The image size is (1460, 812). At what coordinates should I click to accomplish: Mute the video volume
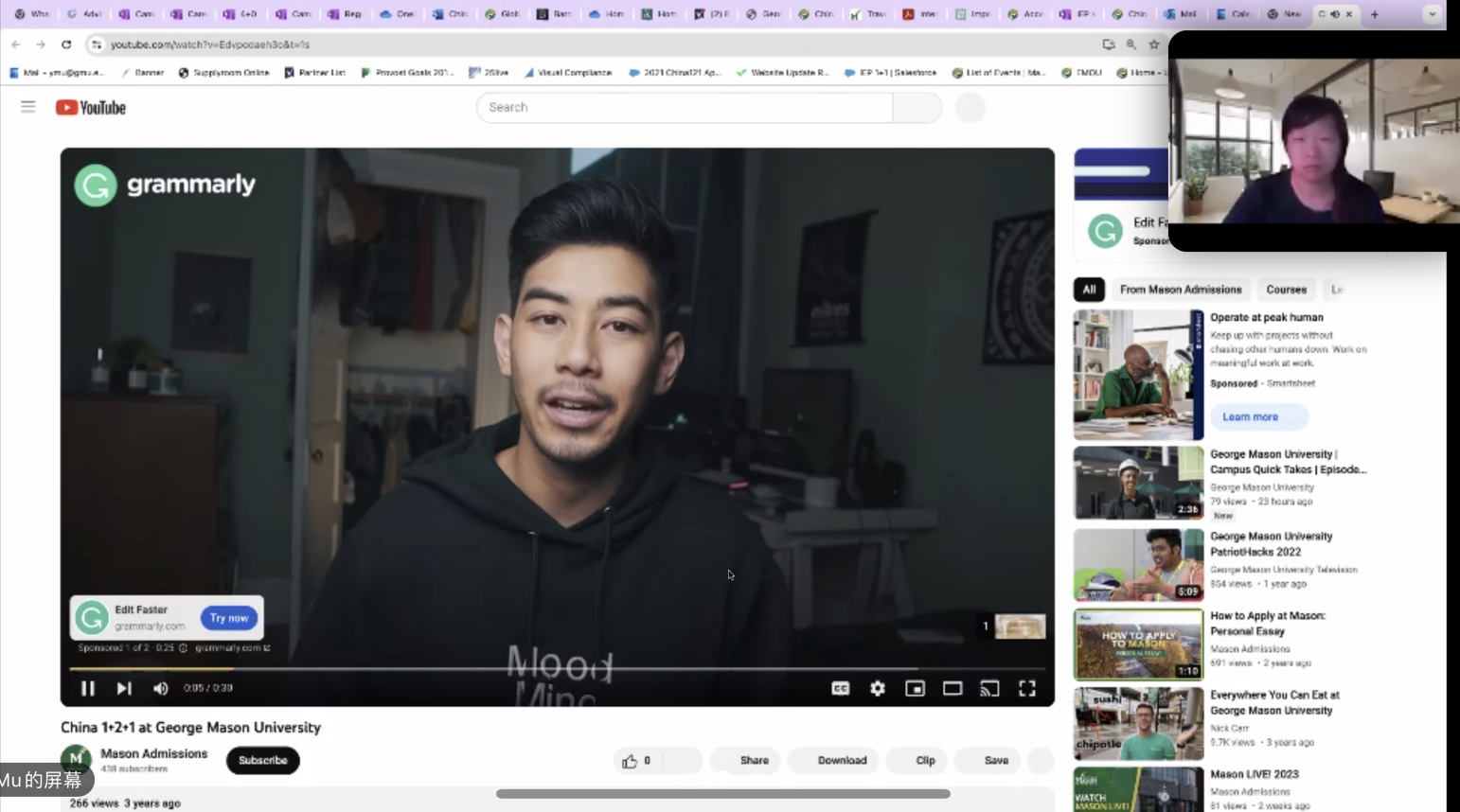161,688
